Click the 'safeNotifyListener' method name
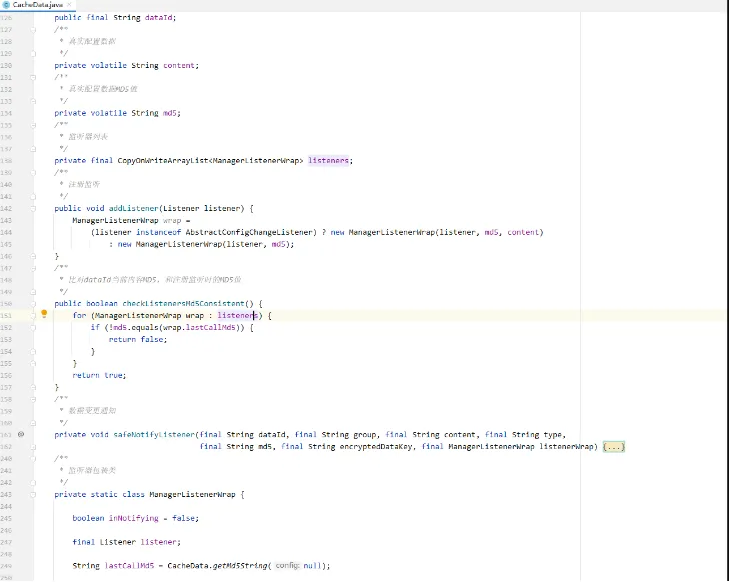 154,435
